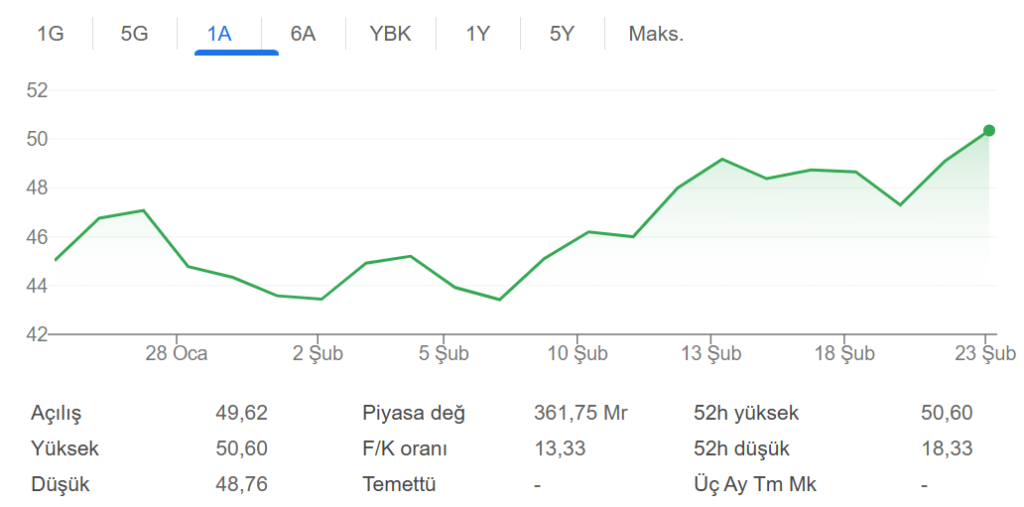This screenshot has width=1024, height=507.
Task: Click the 13 Şub date marker
Action: pyautogui.click(x=711, y=354)
